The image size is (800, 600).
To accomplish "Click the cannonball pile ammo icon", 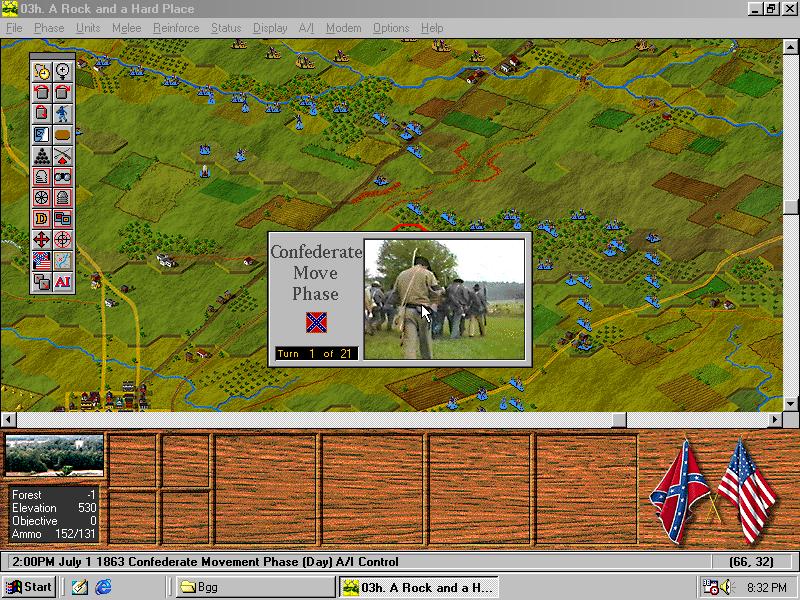I will point(41,155).
